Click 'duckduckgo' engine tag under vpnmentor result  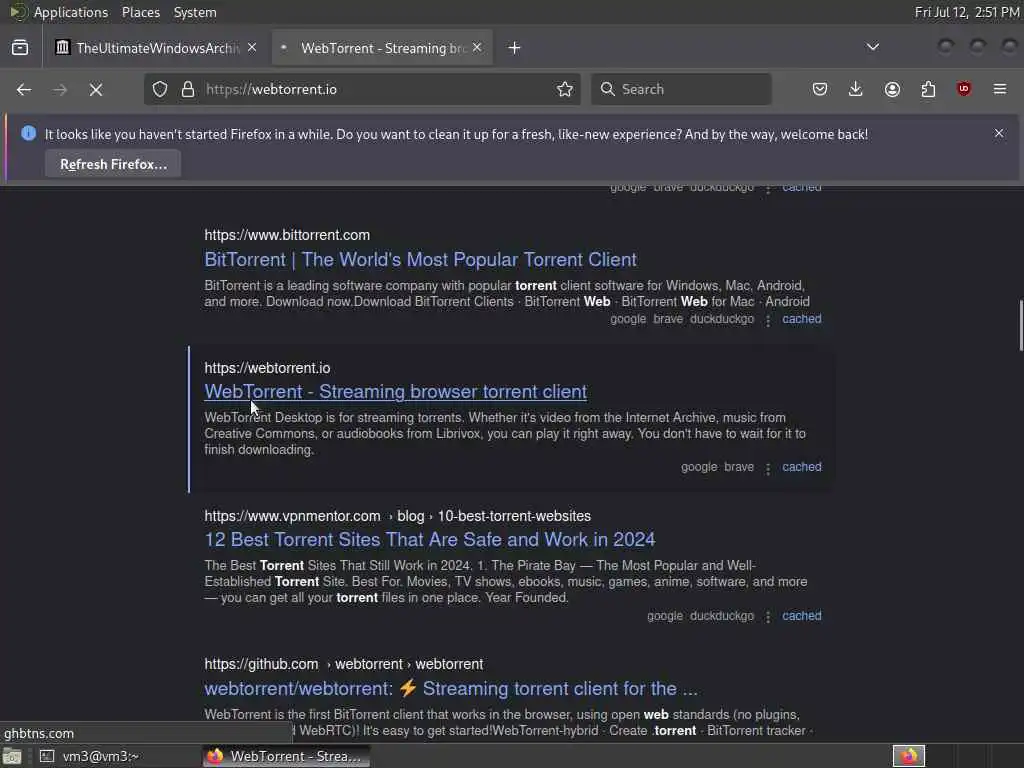722,616
